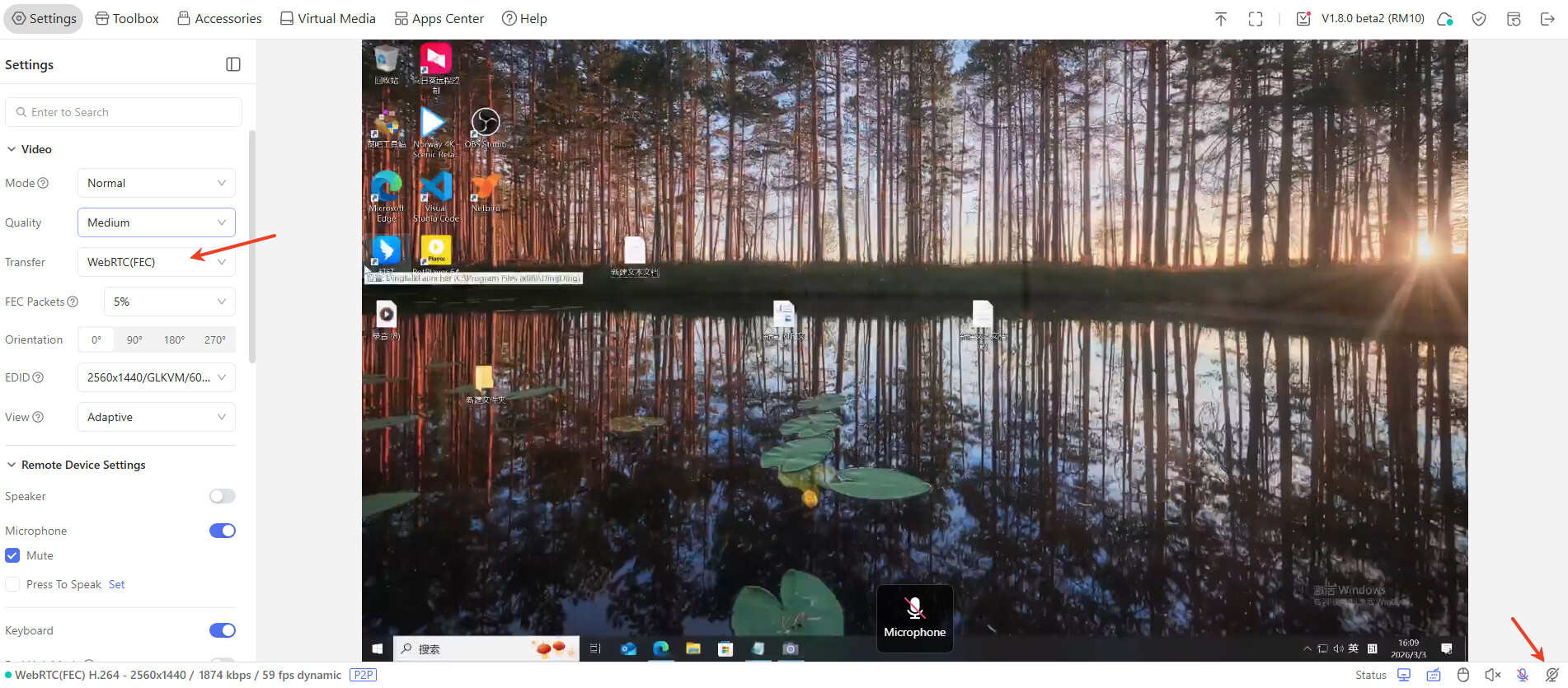Click the muted microphone status icon

point(1522,675)
